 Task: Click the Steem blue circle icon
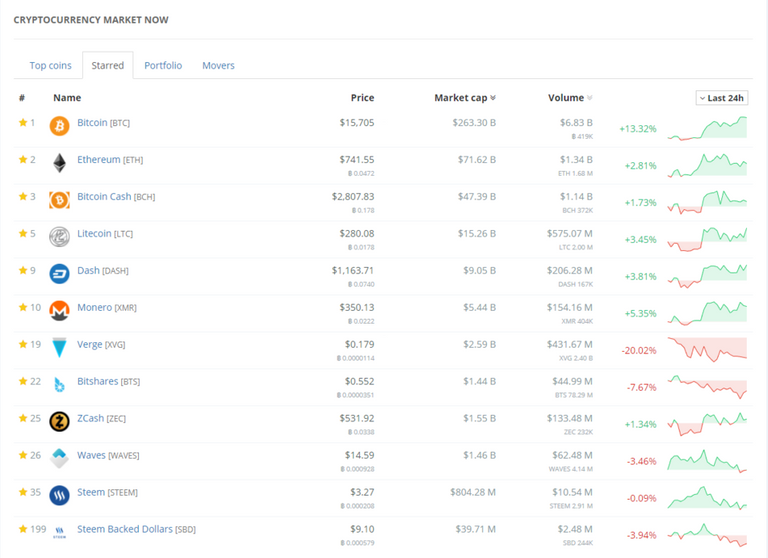[59, 495]
